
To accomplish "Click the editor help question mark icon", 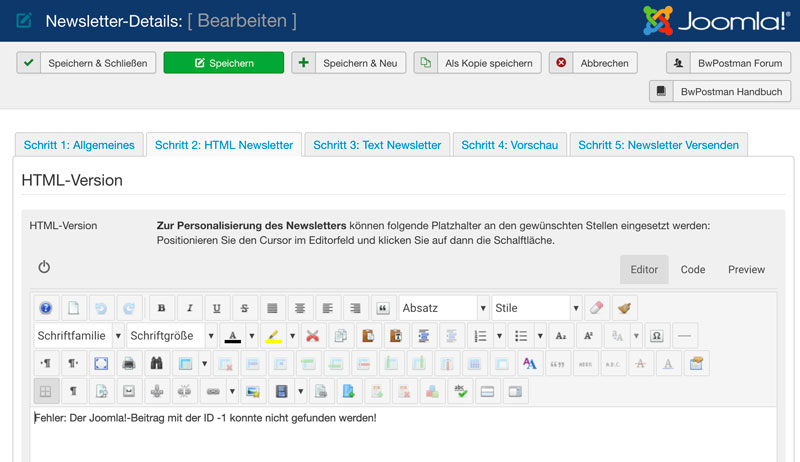I will [45, 308].
